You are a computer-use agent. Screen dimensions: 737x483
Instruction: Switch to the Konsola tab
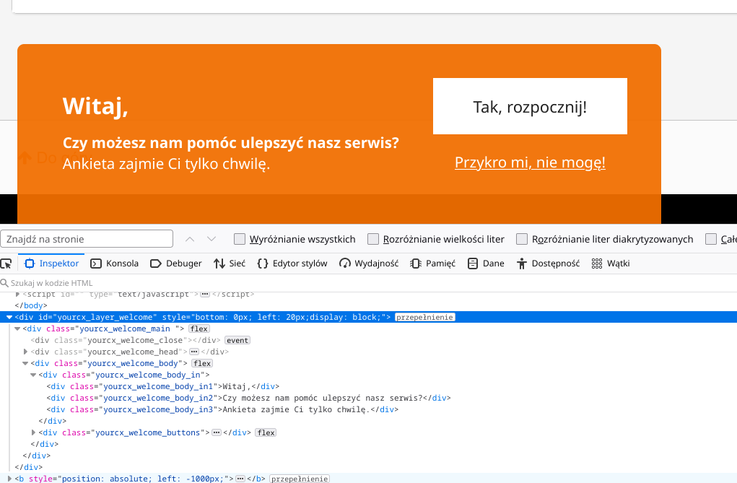[114, 264]
